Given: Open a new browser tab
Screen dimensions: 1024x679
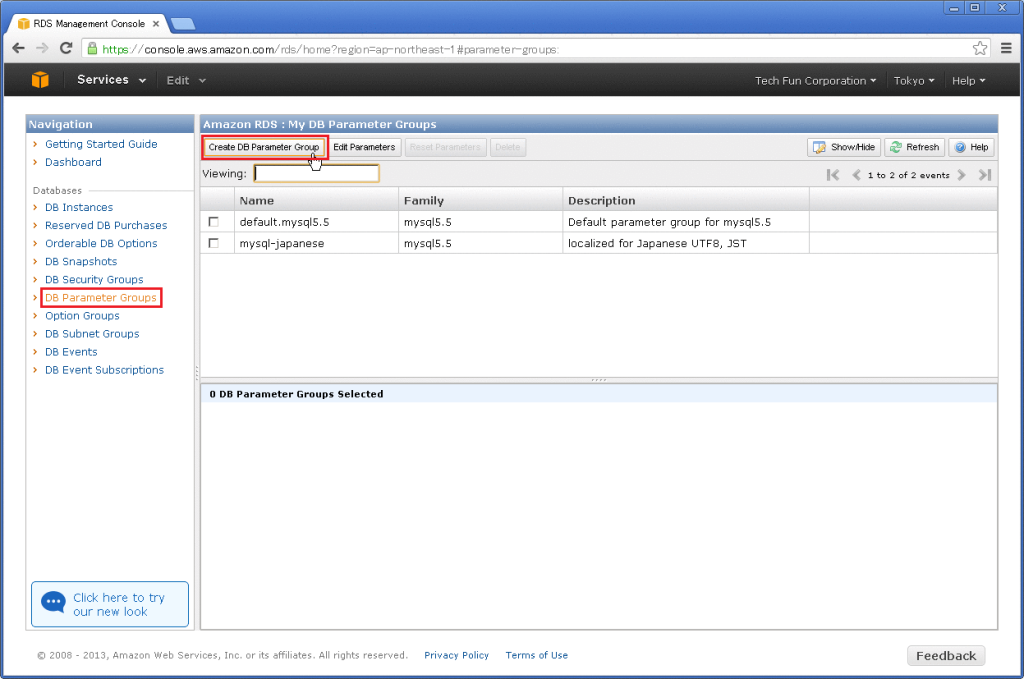Looking at the screenshot, I should pos(182,24).
